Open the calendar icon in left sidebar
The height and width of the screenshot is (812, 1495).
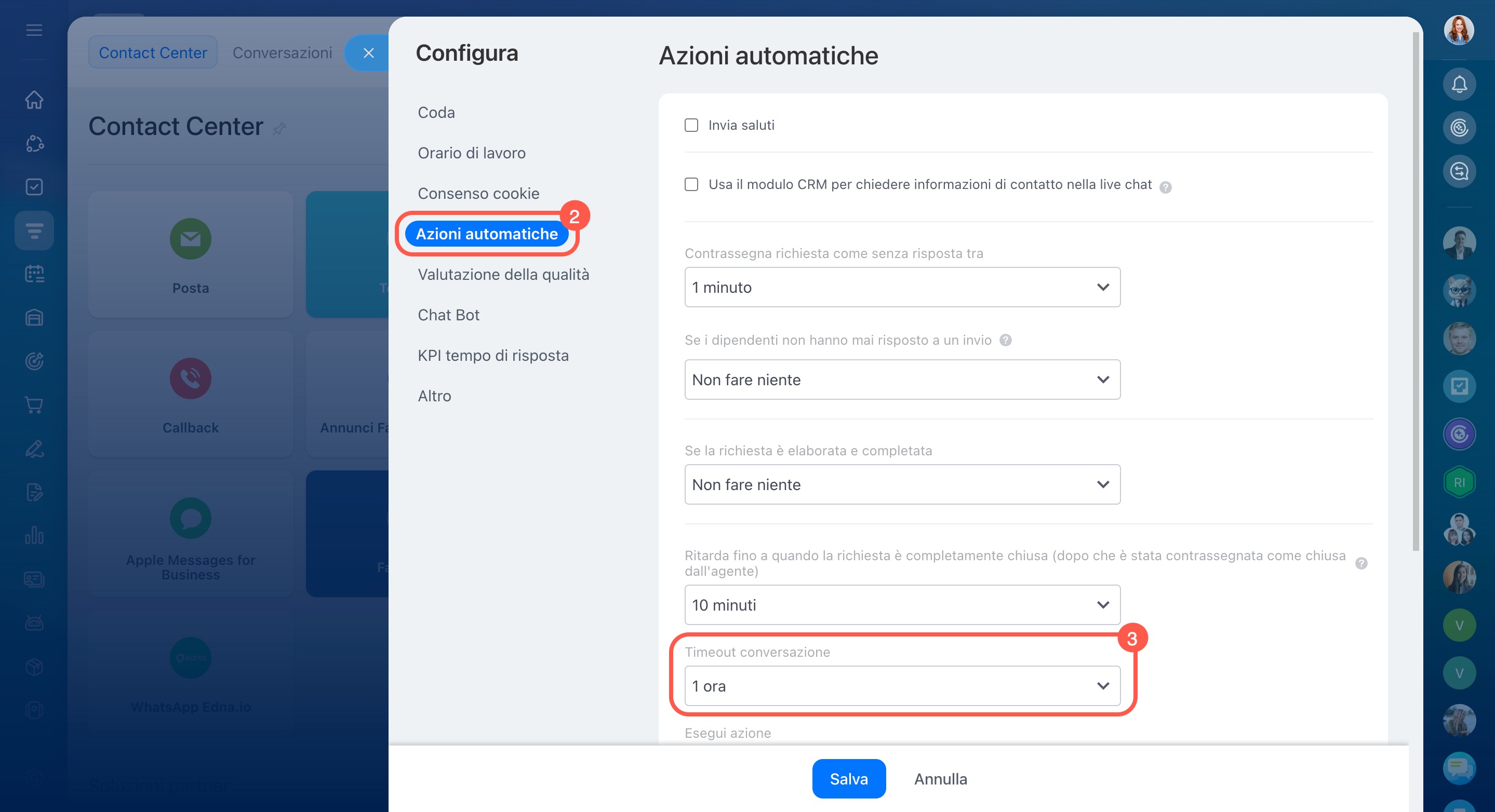[x=34, y=274]
